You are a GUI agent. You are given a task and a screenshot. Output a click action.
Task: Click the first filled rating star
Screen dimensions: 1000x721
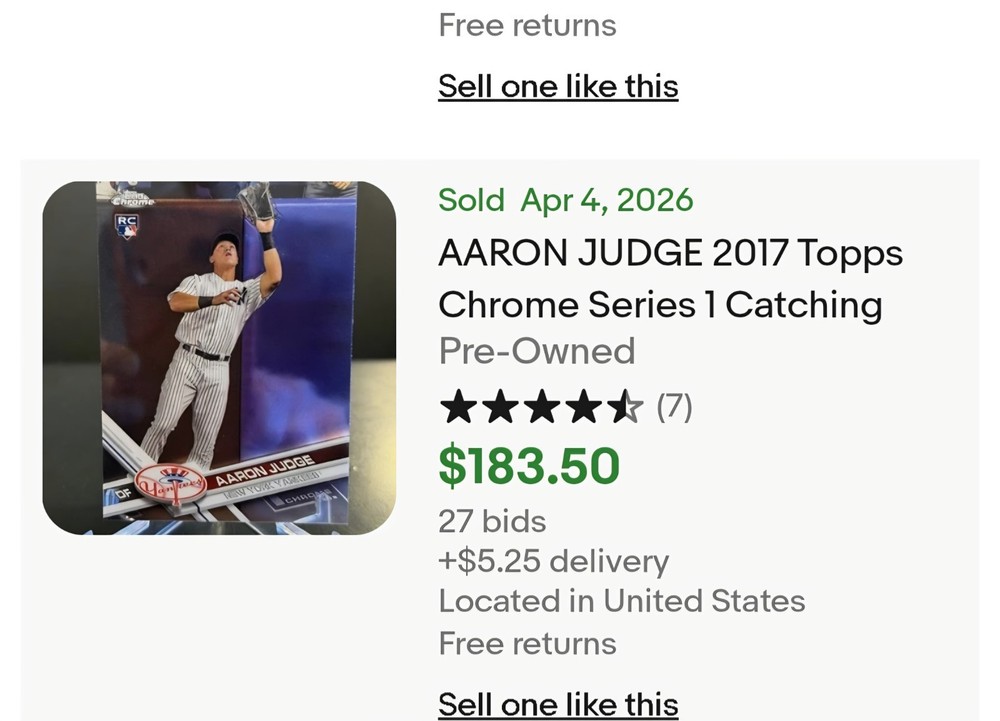[x=457, y=408]
